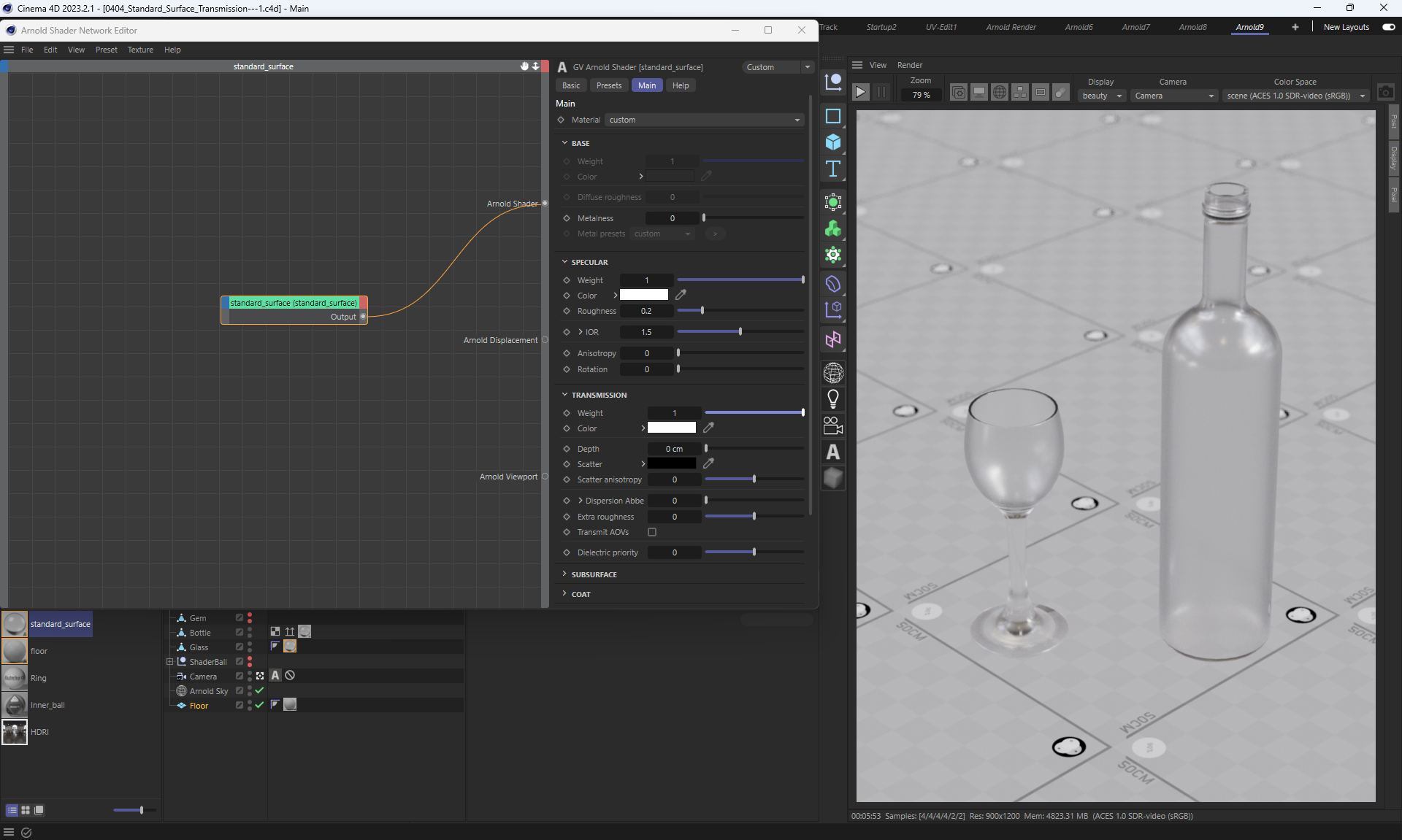The width and height of the screenshot is (1402, 840).
Task: Click the snapshot camera icon in render view
Action: click(1385, 92)
